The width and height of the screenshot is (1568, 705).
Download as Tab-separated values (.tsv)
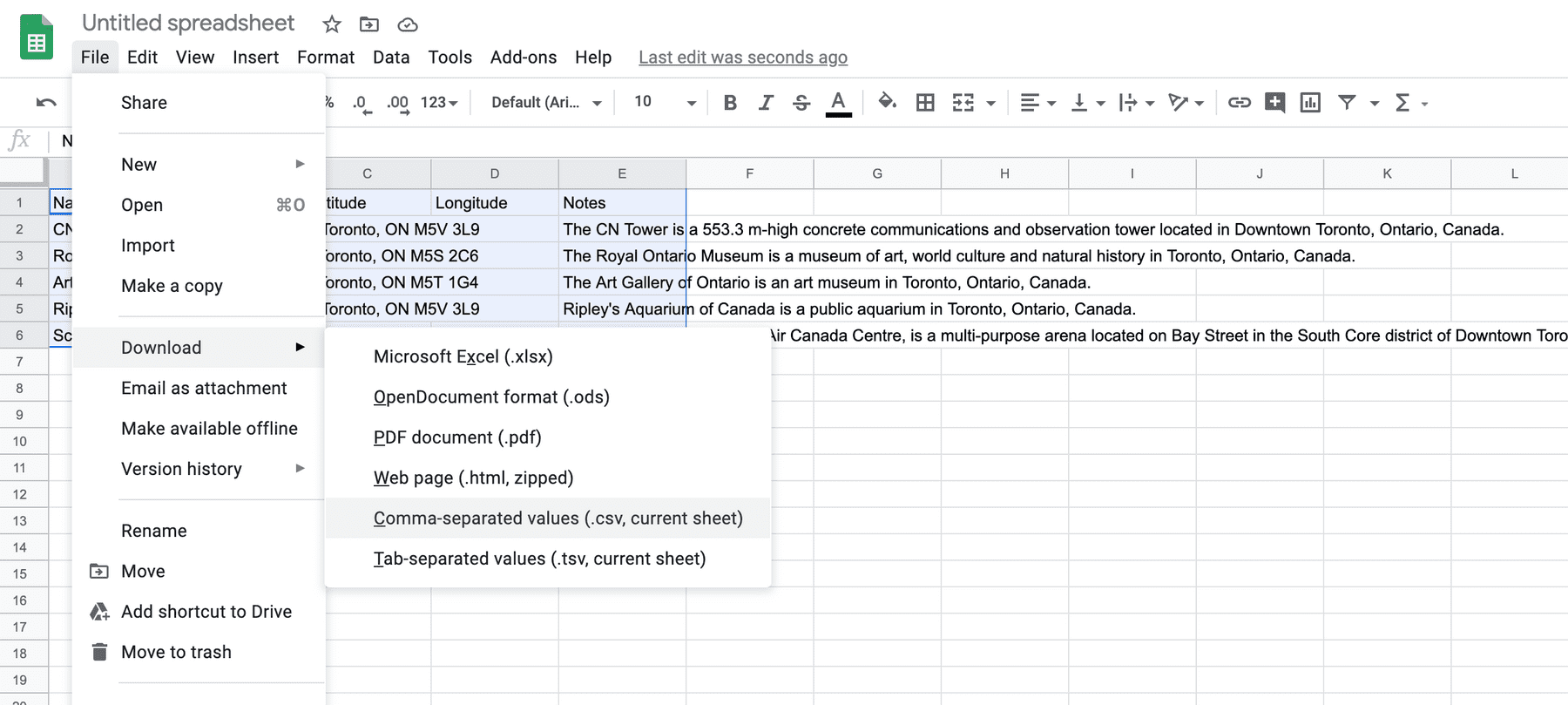tap(548, 559)
